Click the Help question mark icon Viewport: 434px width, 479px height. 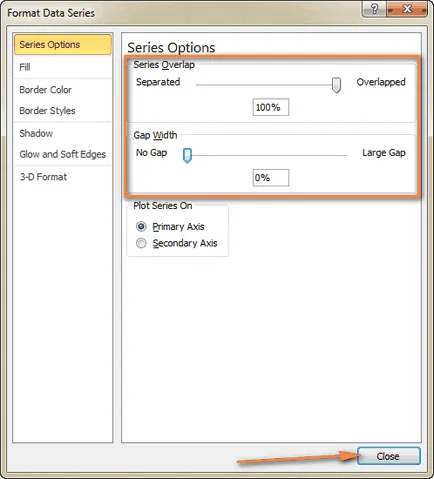(x=374, y=9)
